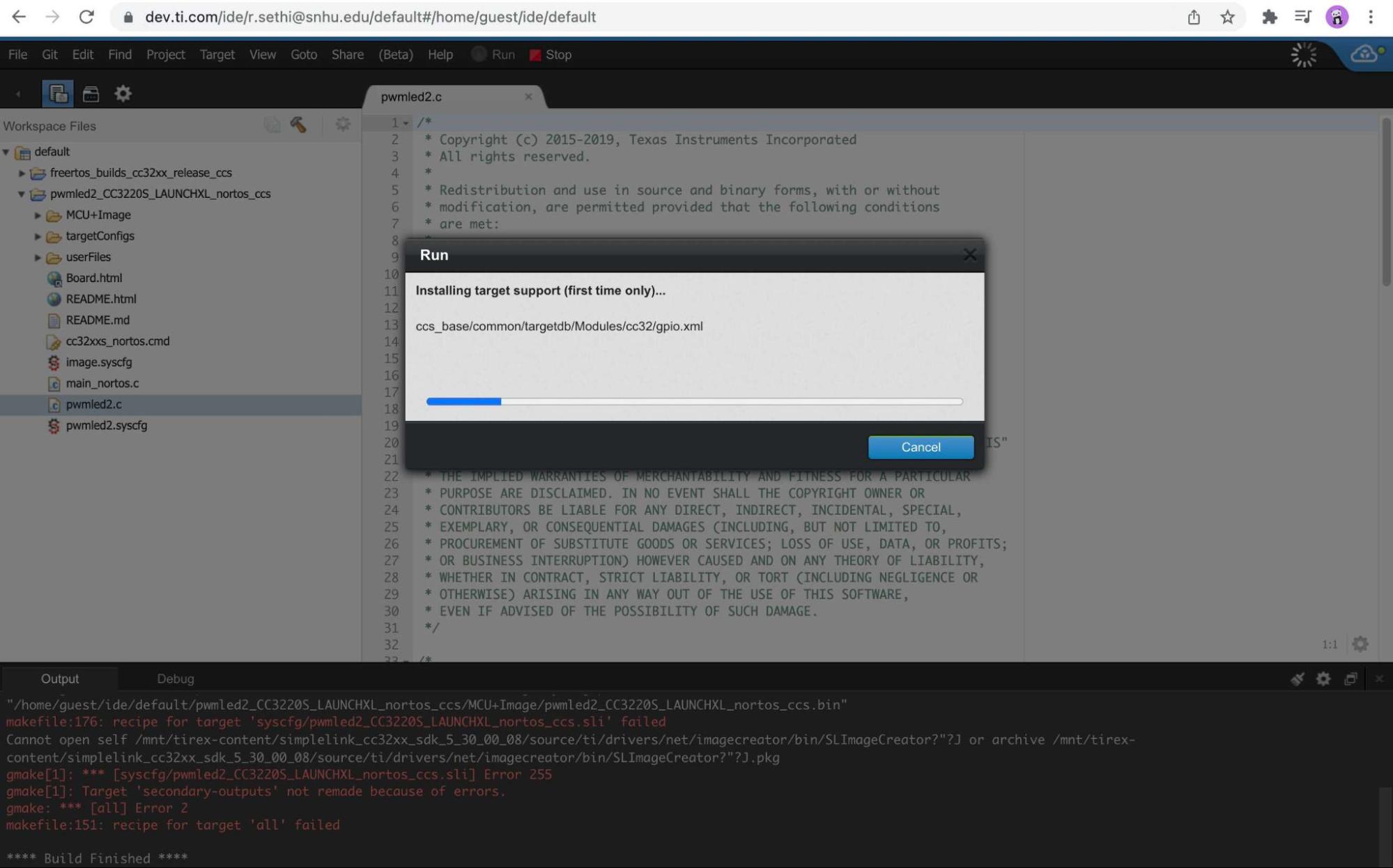Image resolution: width=1393 pixels, height=868 pixels.
Task: Open the workspace files panel icon
Action: 57,93
